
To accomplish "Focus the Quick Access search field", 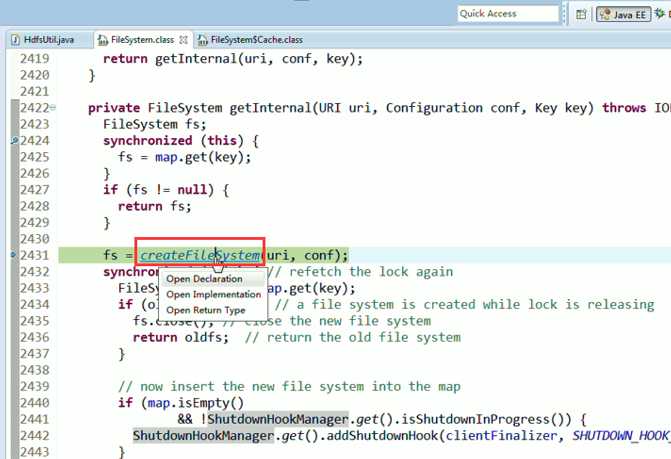I will 508,14.
